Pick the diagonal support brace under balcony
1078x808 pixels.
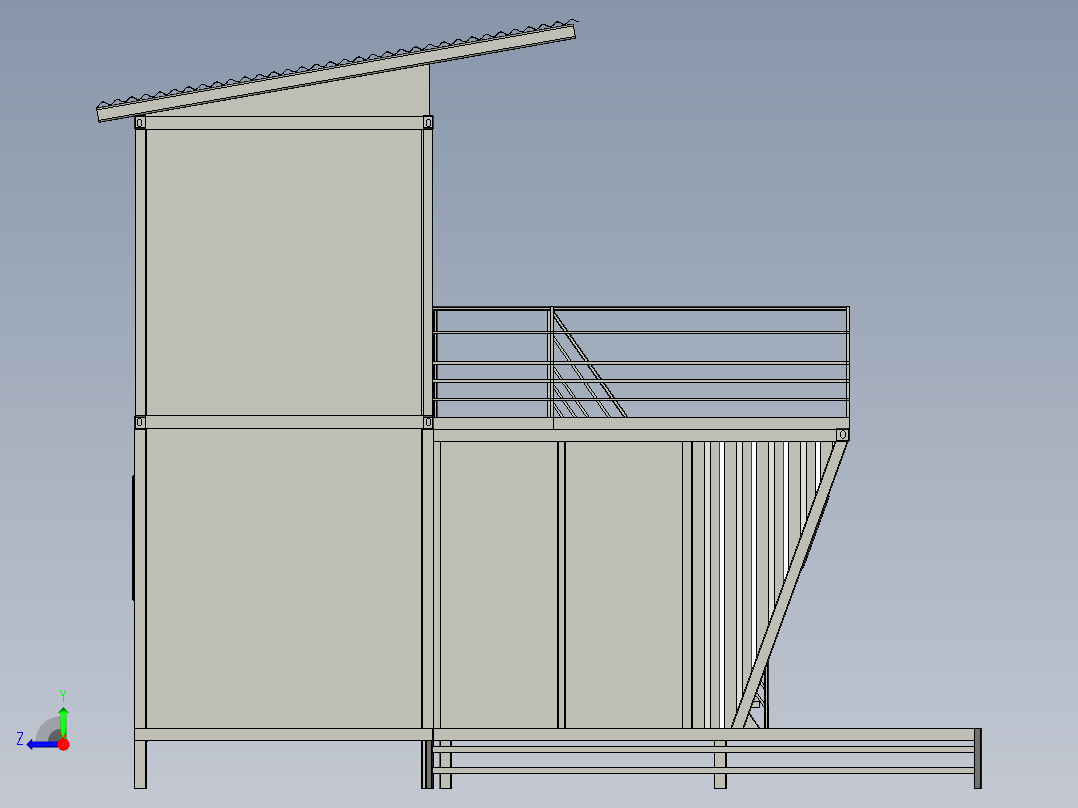tap(791, 584)
